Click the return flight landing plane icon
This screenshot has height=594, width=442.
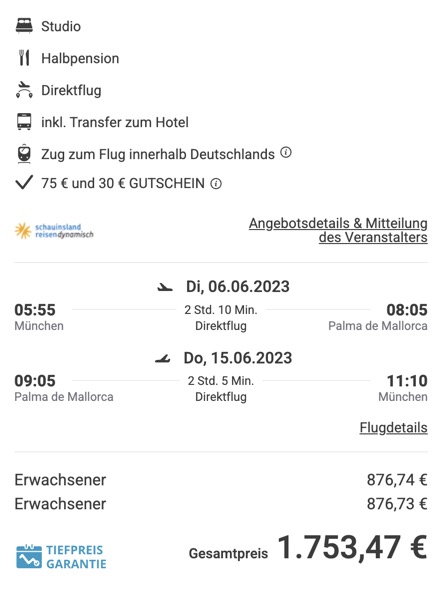(x=163, y=358)
